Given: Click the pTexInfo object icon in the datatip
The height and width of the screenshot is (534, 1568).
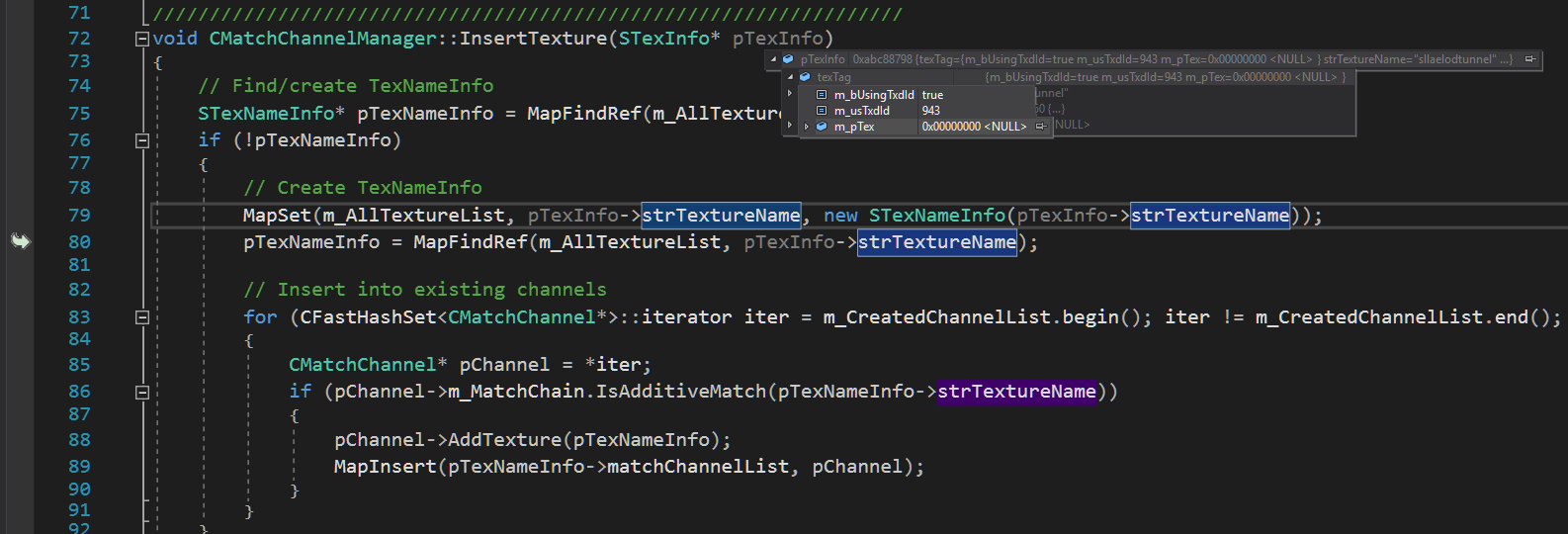Looking at the screenshot, I should tap(788, 59).
